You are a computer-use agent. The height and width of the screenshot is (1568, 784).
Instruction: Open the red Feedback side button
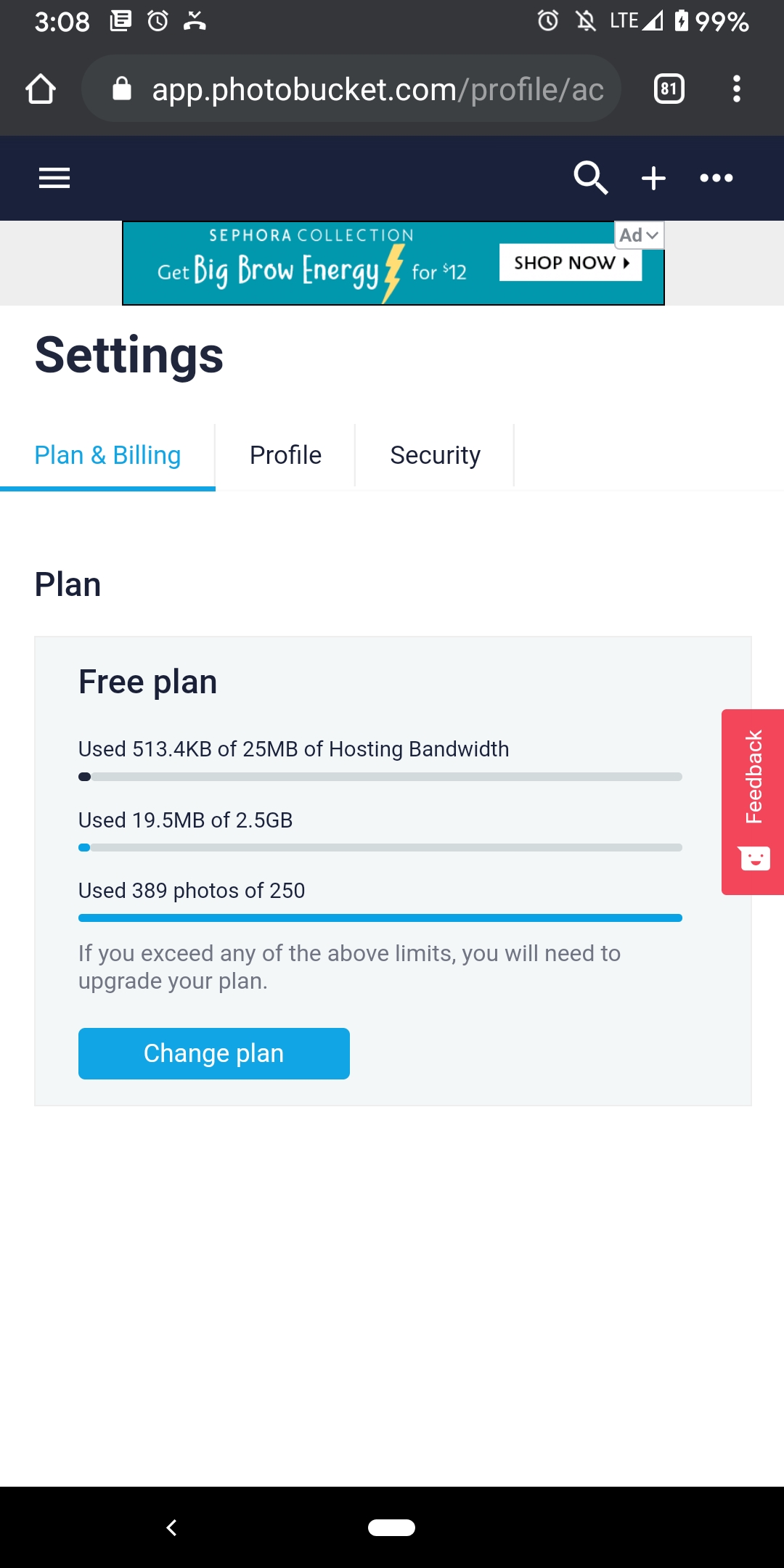[x=754, y=777]
